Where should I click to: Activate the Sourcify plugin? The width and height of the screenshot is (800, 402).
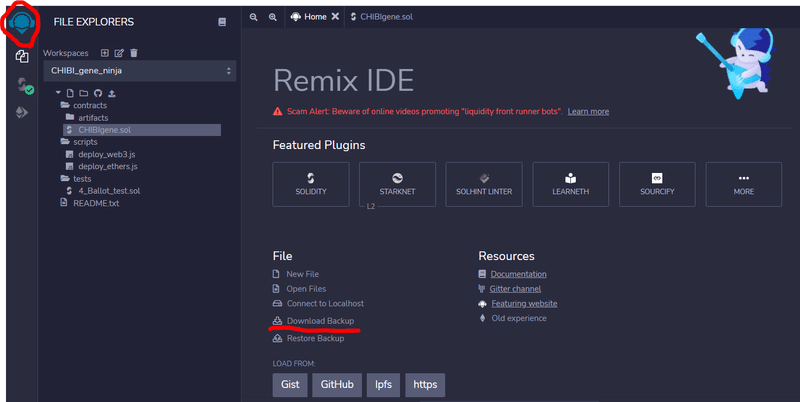pos(657,185)
